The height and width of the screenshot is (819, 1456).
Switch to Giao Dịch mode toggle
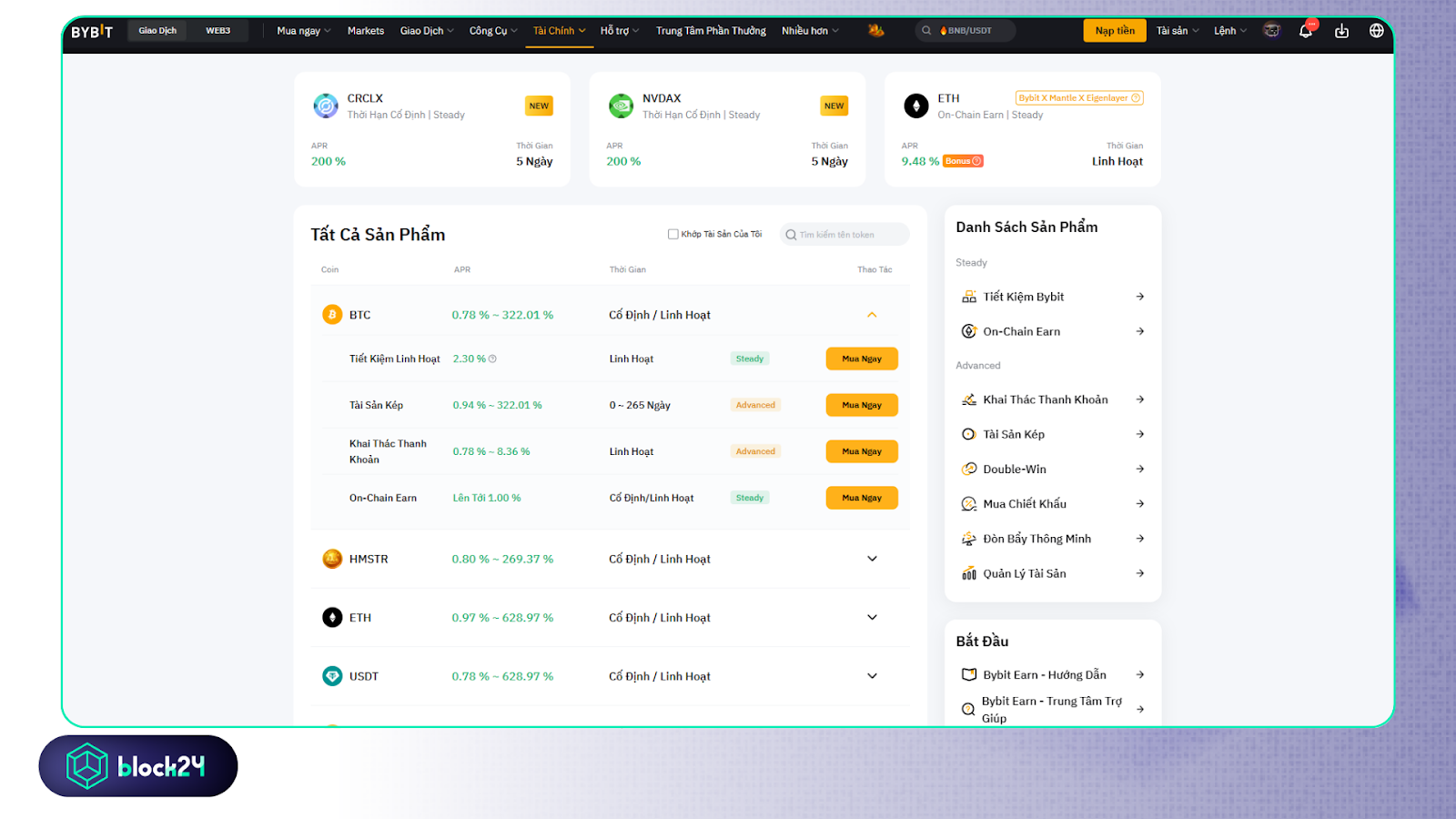pyautogui.click(x=157, y=31)
